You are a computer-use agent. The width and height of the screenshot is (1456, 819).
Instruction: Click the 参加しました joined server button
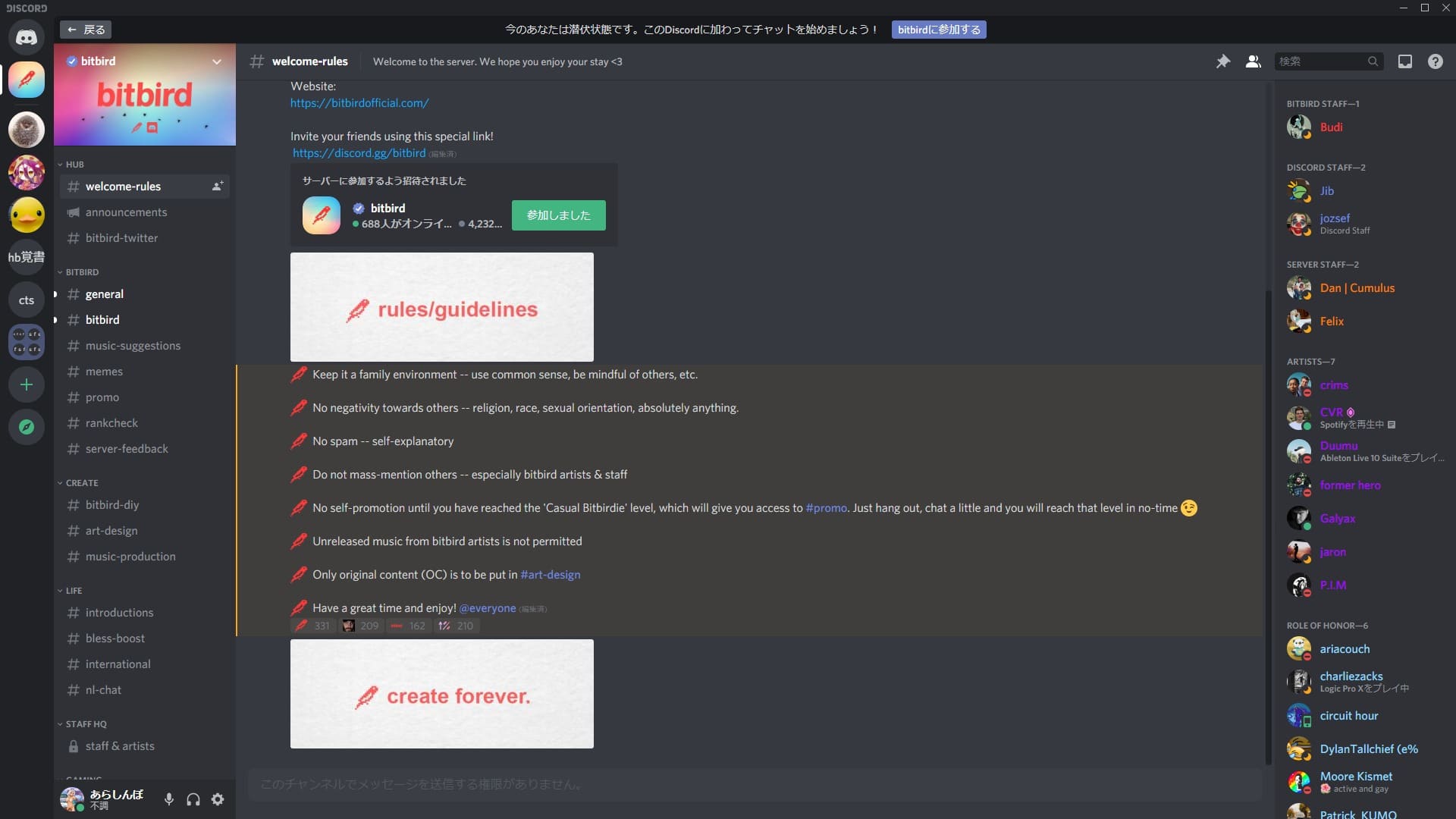[x=559, y=215]
